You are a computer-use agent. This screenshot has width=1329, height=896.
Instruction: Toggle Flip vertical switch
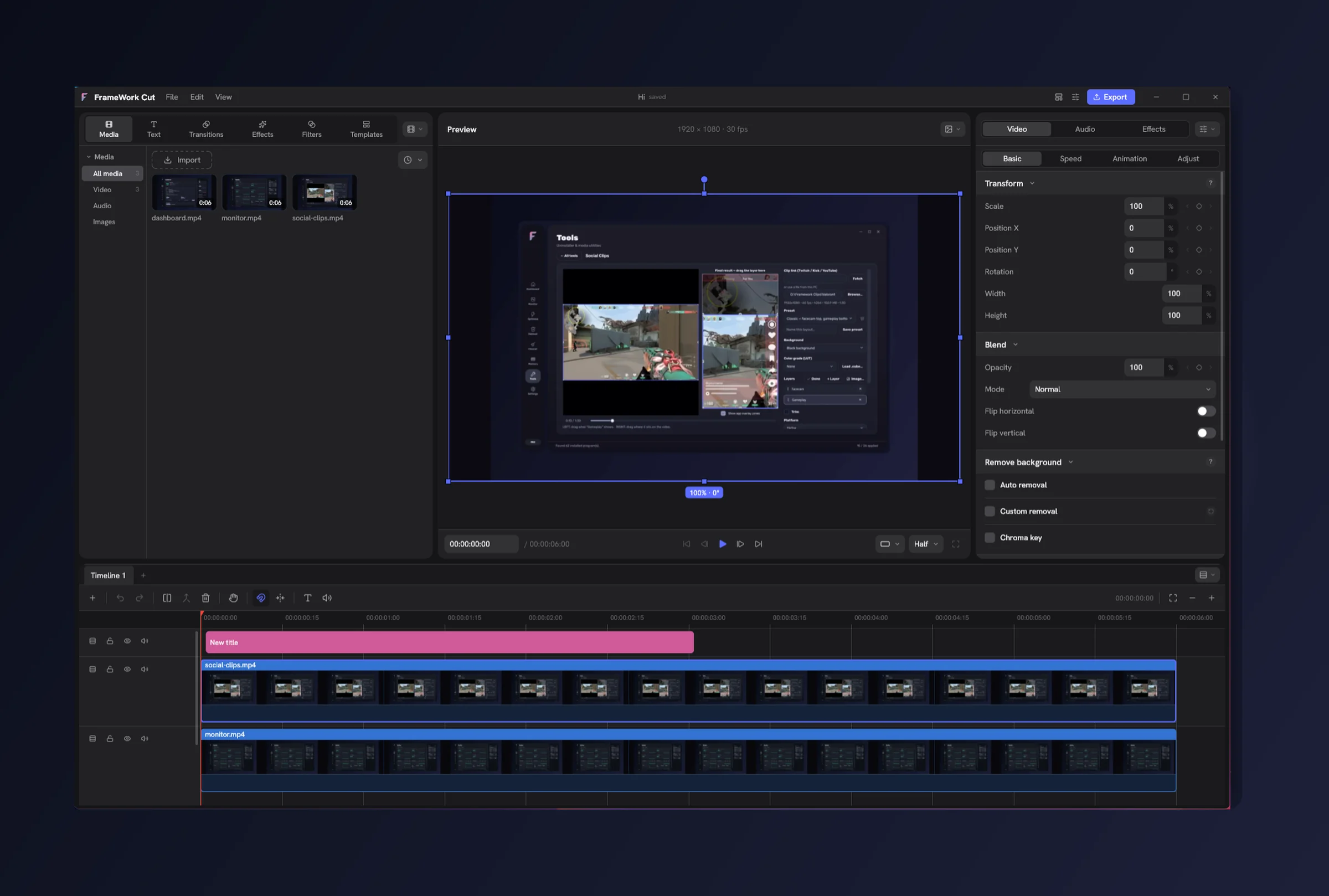(1206, 433)
